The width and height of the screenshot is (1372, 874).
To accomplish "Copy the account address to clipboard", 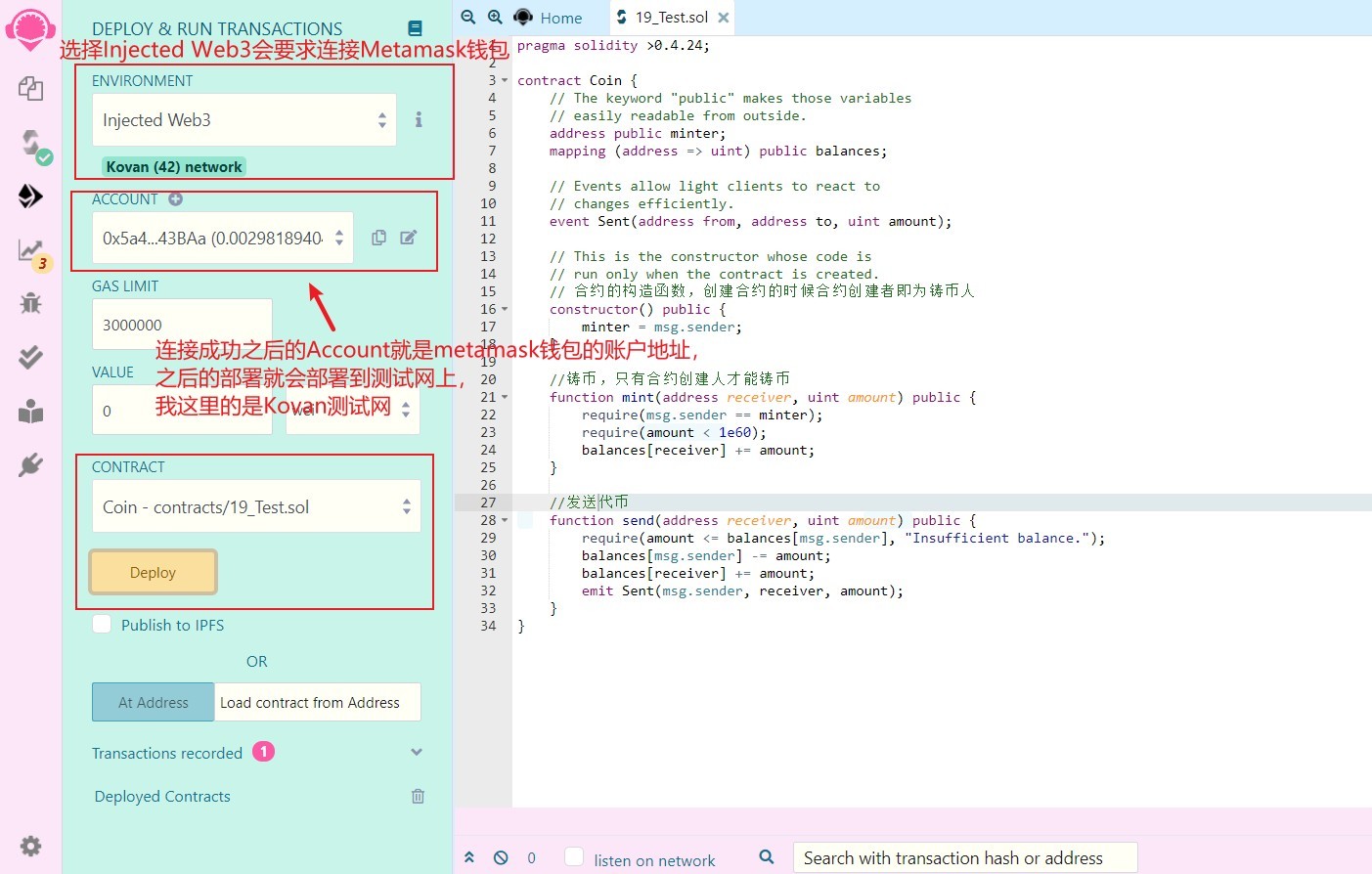I will pos(378,238).
